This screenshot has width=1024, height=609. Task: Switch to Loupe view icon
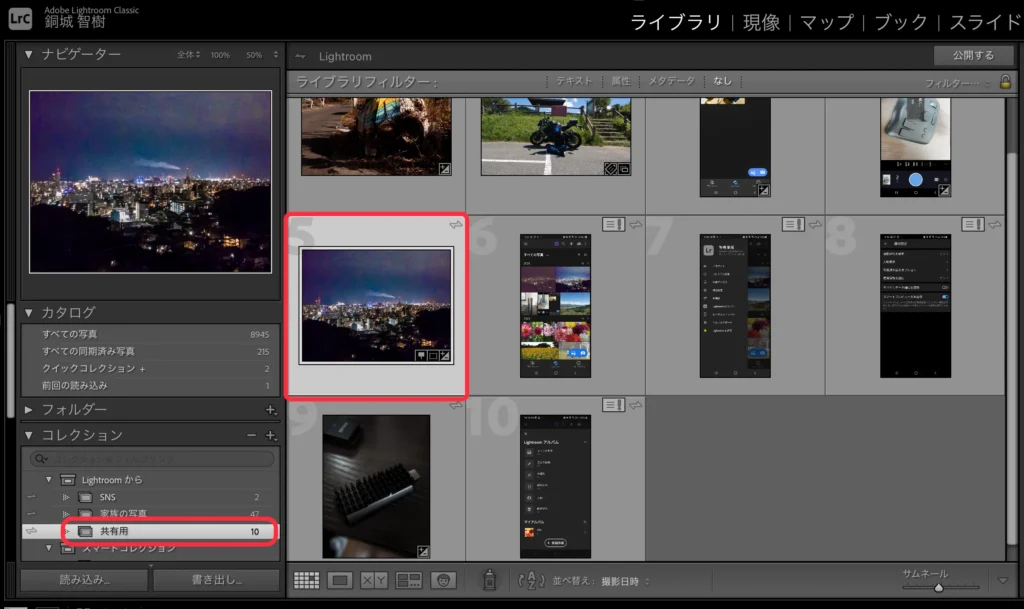pyautogui.click(x=340, y=580)
